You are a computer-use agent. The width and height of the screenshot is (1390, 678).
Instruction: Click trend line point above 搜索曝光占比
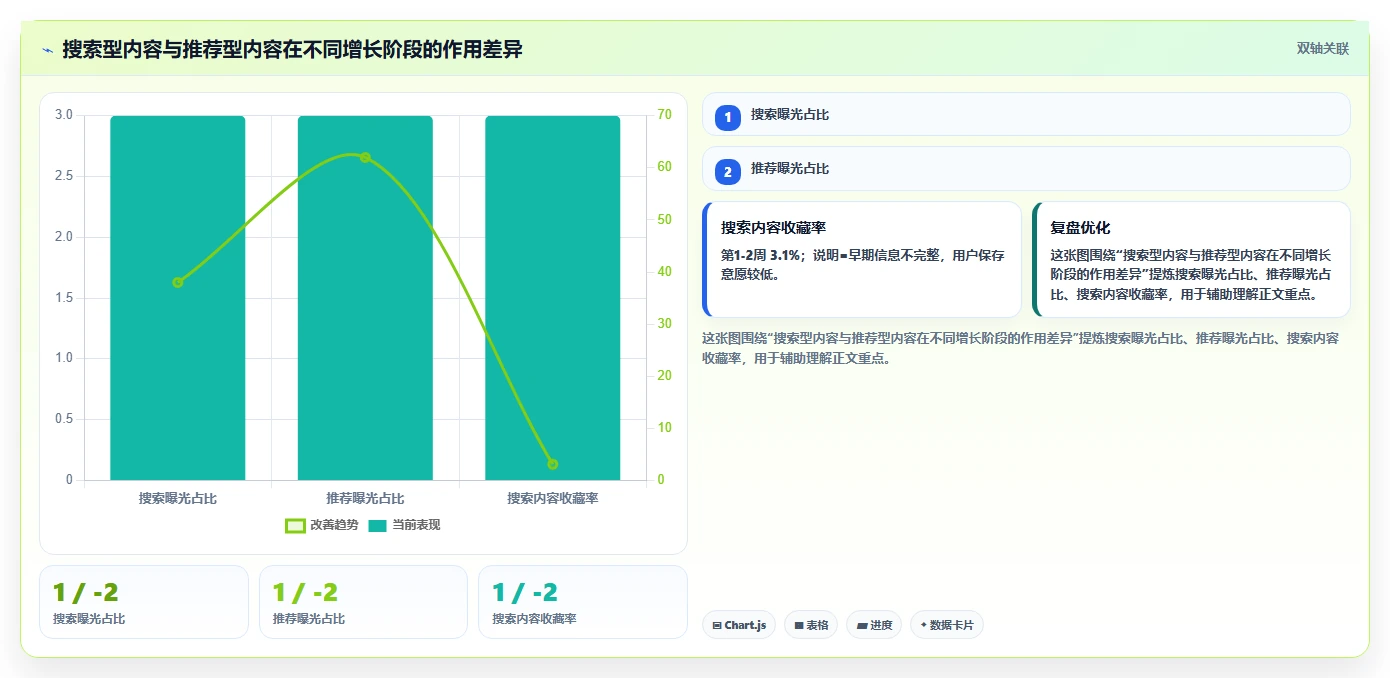(x=178, y=283)
